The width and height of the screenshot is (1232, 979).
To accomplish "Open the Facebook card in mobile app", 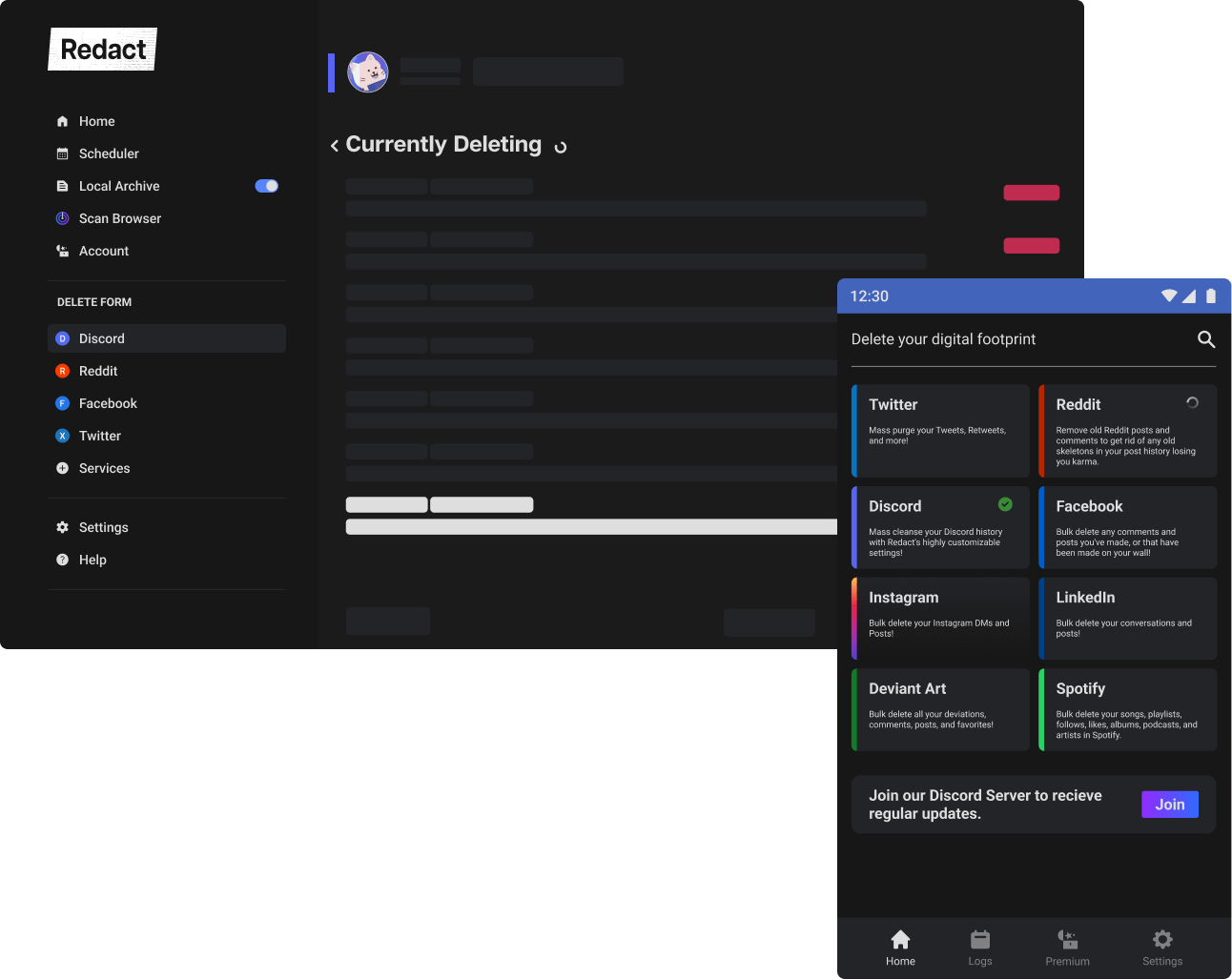I will [1128, 527].
